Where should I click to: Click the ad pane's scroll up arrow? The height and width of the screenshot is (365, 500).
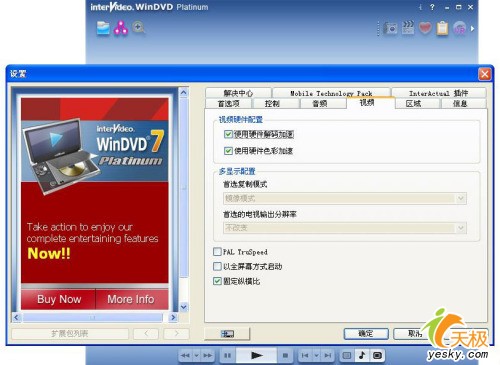click(184, 92)
